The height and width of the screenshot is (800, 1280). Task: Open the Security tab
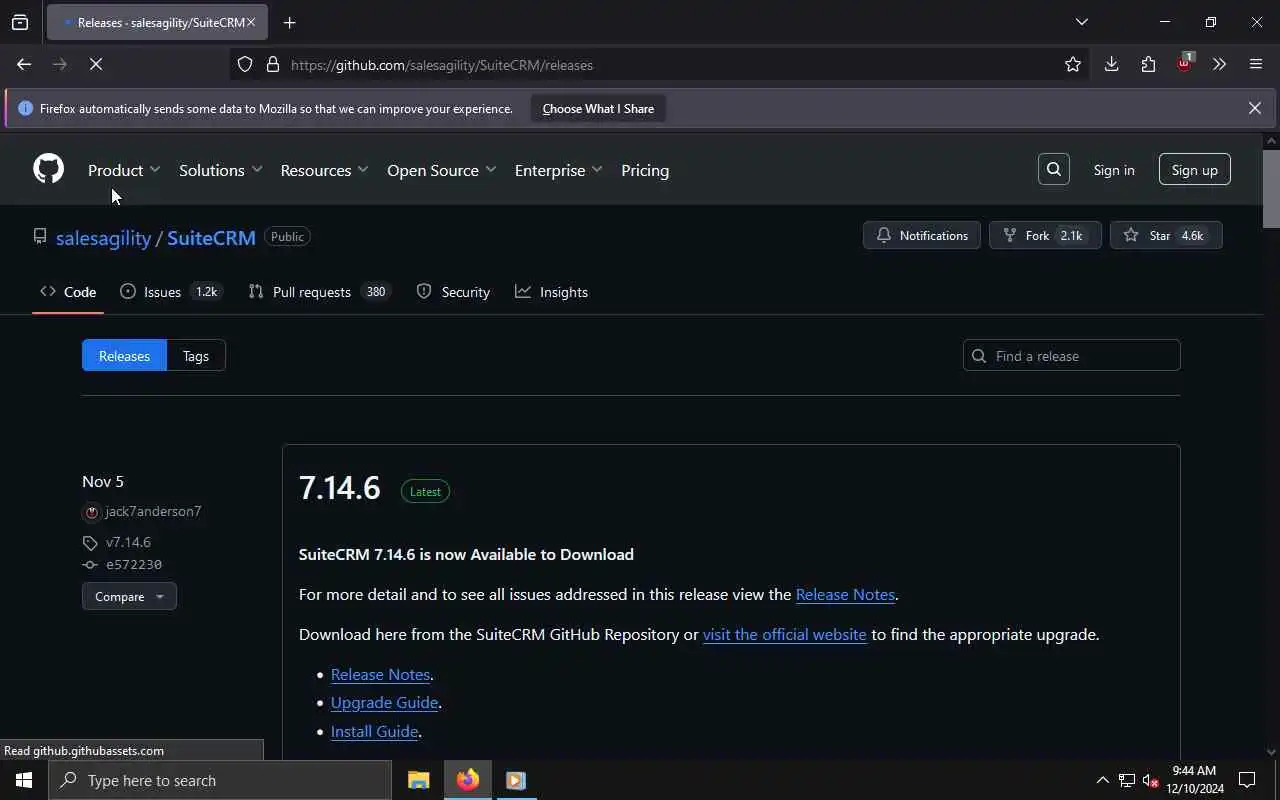(453, 292)
